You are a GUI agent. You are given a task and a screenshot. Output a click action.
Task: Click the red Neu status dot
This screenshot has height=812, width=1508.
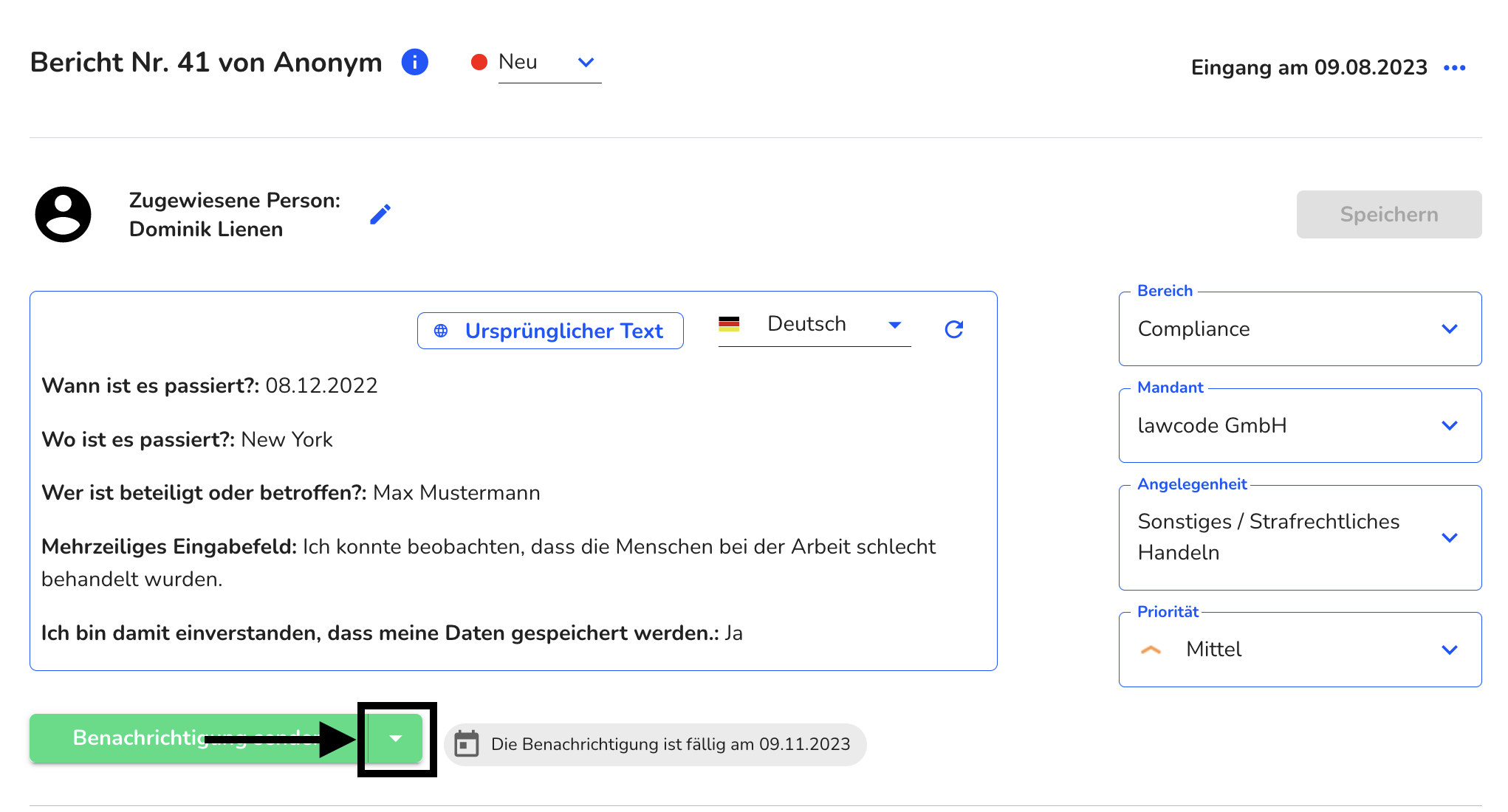point(479,62)
